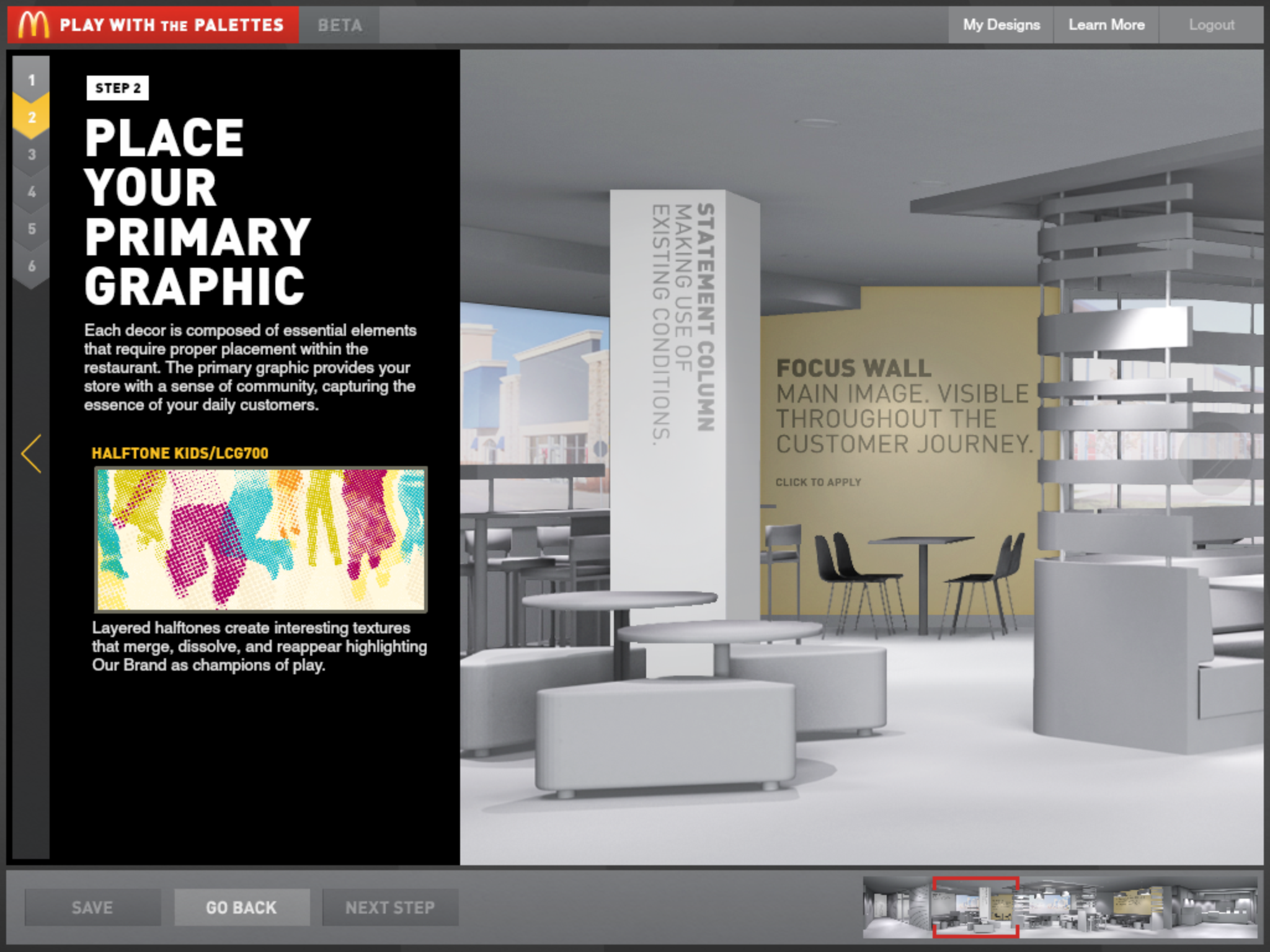This screenshot has width=1270, height=952.
Task: Open the Learn More menu item
Action: (1106, 25)
